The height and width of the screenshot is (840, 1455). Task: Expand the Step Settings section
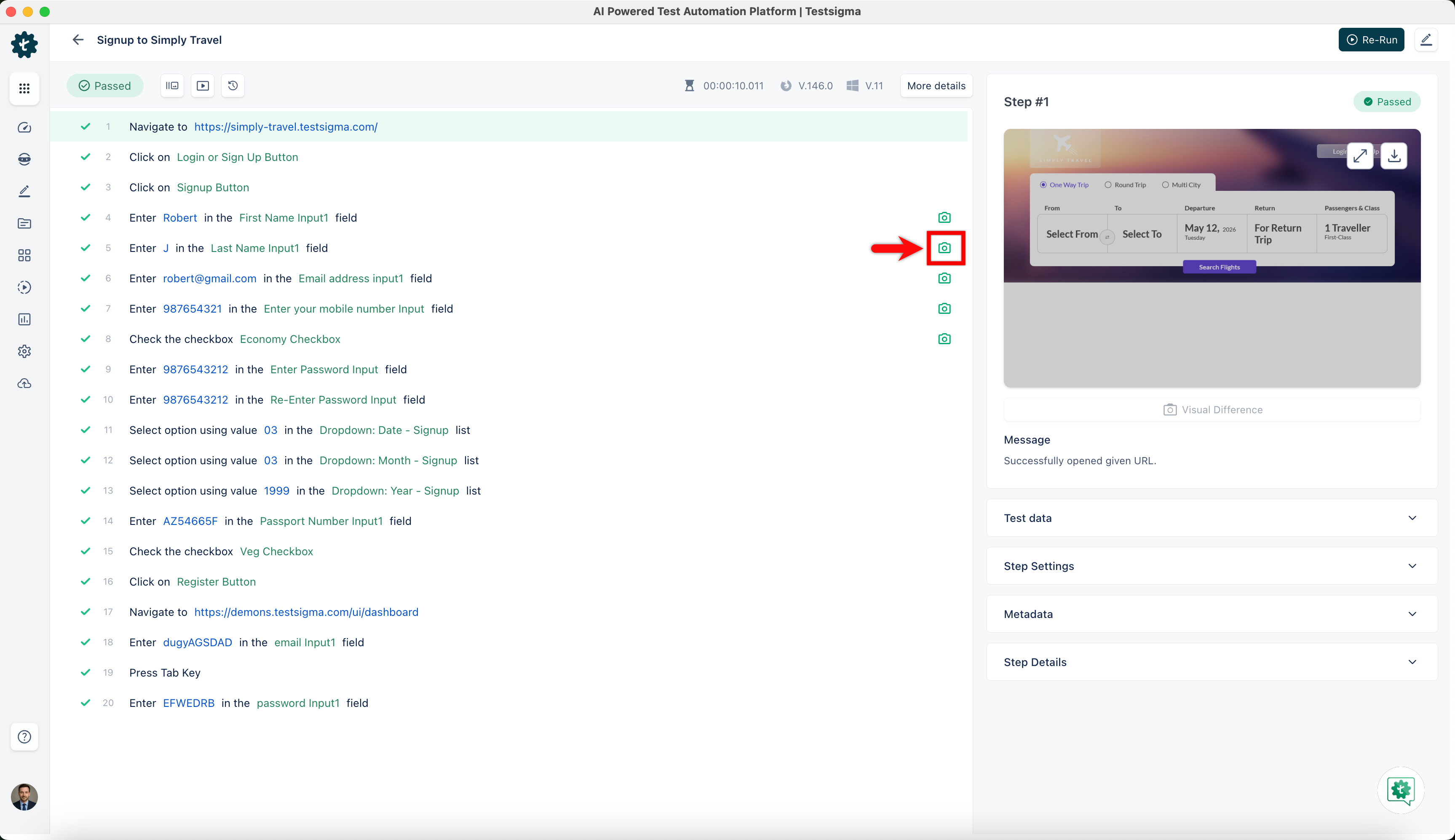1212,566
